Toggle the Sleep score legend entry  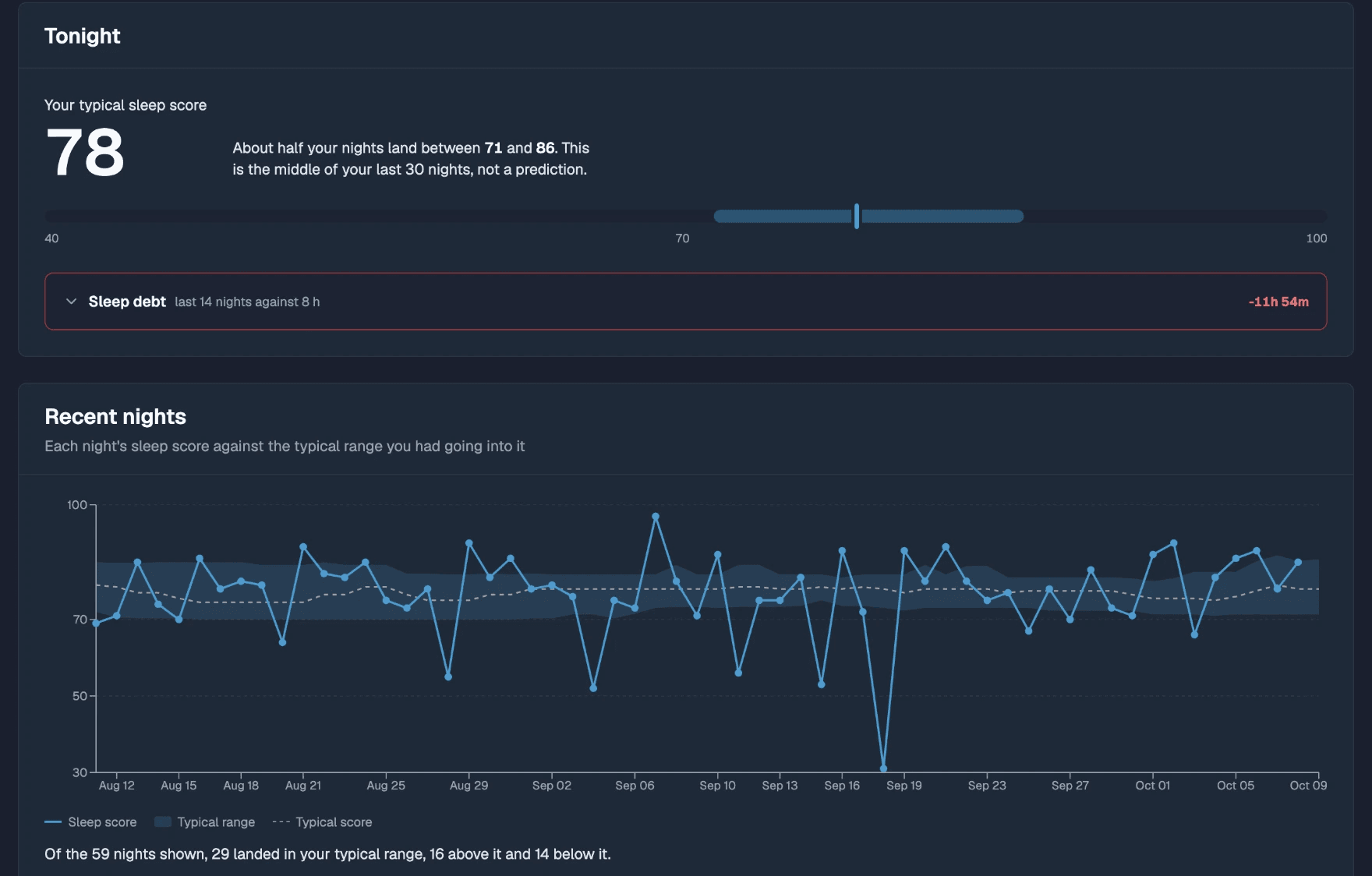coord(90,822)
